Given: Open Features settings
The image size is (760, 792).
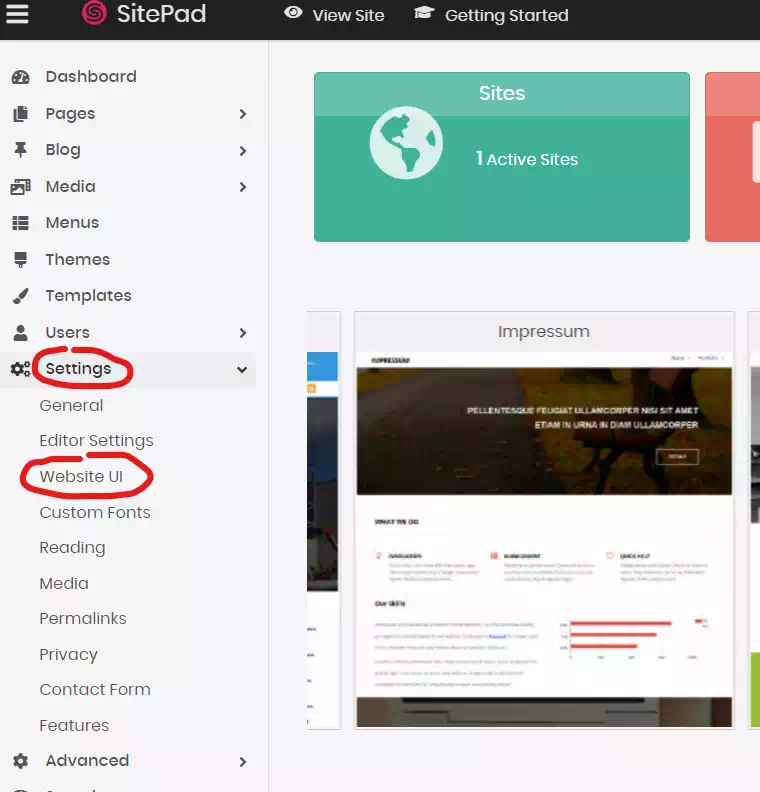Looking at the screenshot, I should pyautogui.click(x=74, y=726).
